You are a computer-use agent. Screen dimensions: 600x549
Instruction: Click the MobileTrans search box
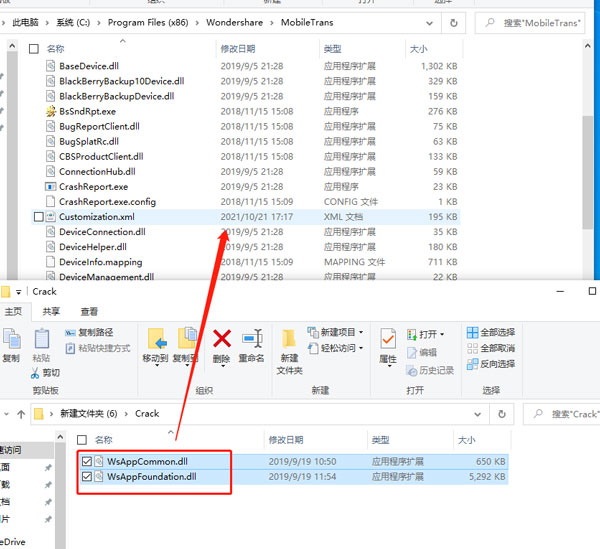coord(530,23)
